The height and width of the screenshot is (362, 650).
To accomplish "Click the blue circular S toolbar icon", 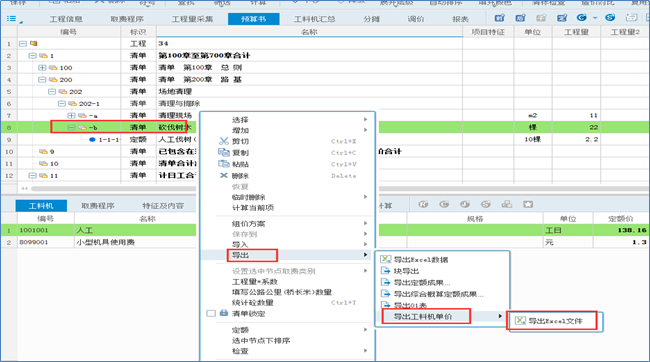I will click(x=610, y=17).
